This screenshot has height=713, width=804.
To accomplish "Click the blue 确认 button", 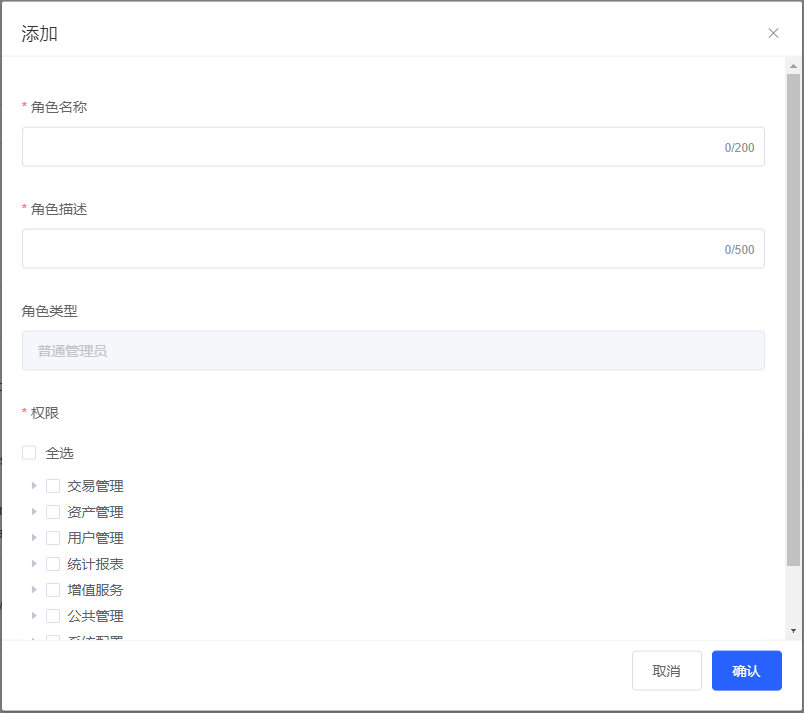I will 746,671.
